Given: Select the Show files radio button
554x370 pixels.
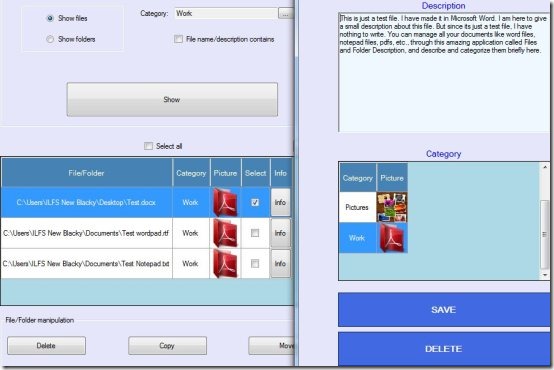Looking at the screenshot, I should pyautogui.click(x=50, y=18).
